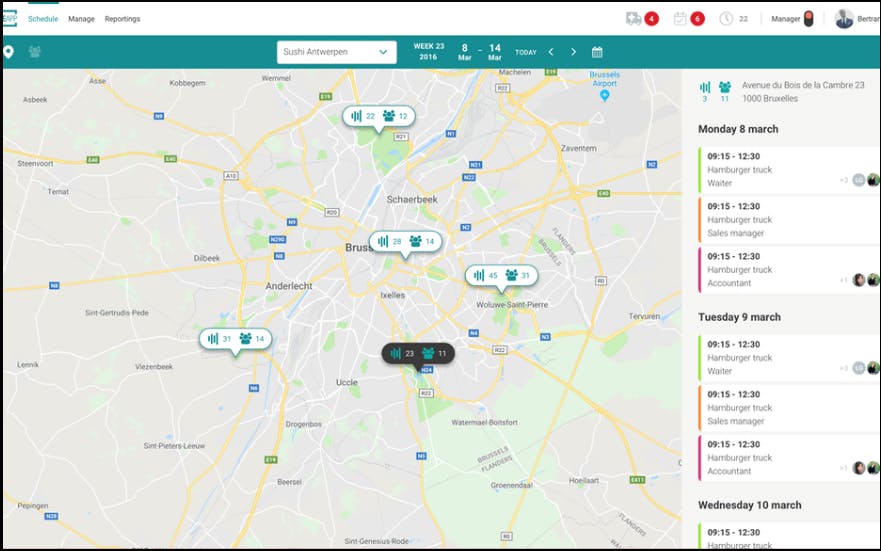This screenshot has height=551, width=881.
Task: Click the dark selected marker showing 23 and 11
Action: pos(419,353)
